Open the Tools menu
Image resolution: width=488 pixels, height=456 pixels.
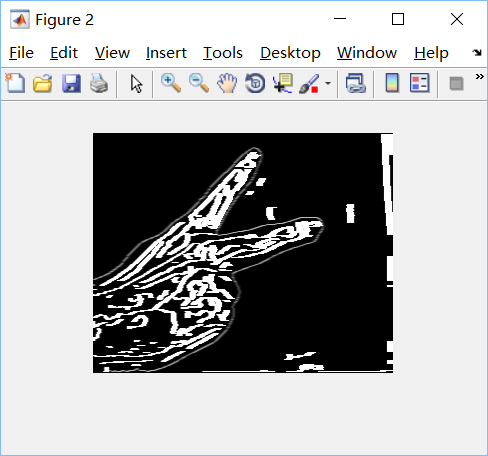(223, 53)
